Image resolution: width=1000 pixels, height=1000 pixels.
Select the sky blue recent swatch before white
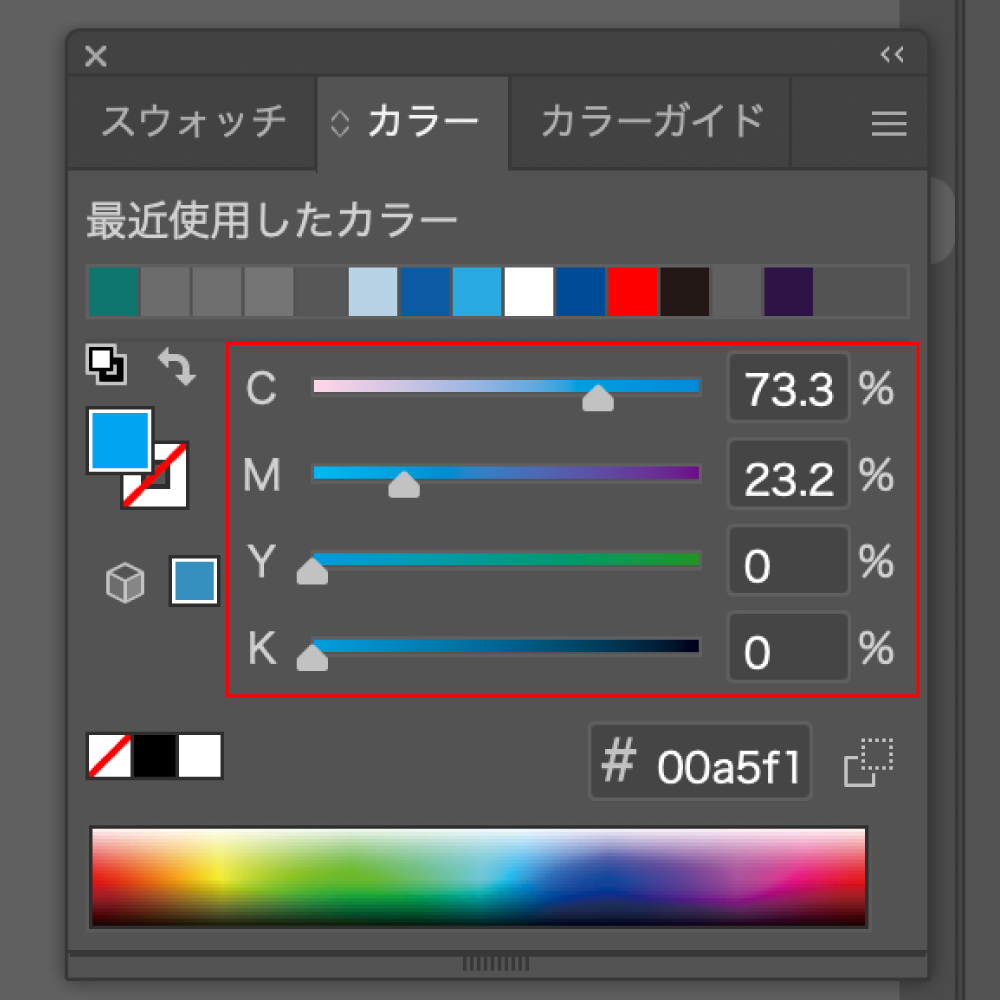(477, 291)
